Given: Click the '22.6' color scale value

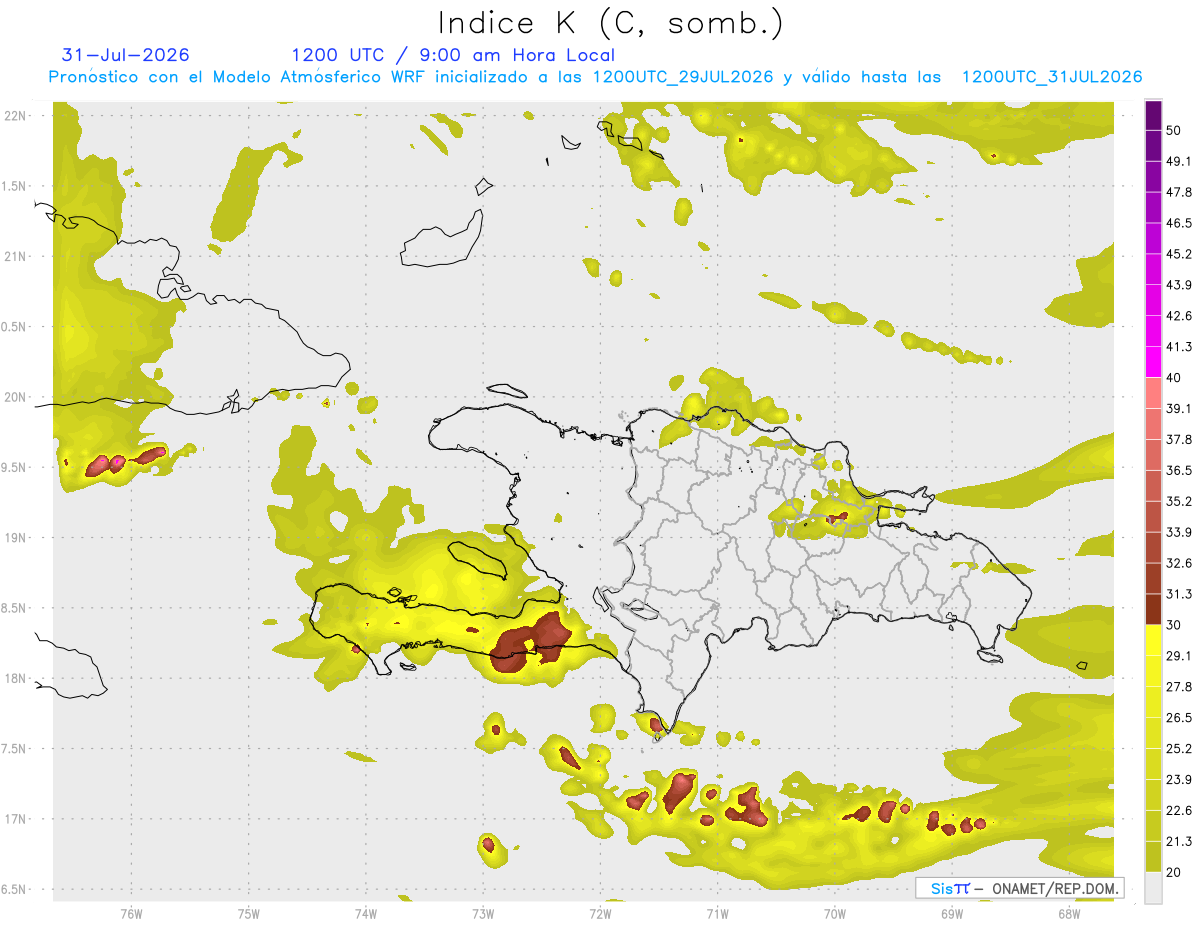Looking at the screenshot, I should [1179, 811].
